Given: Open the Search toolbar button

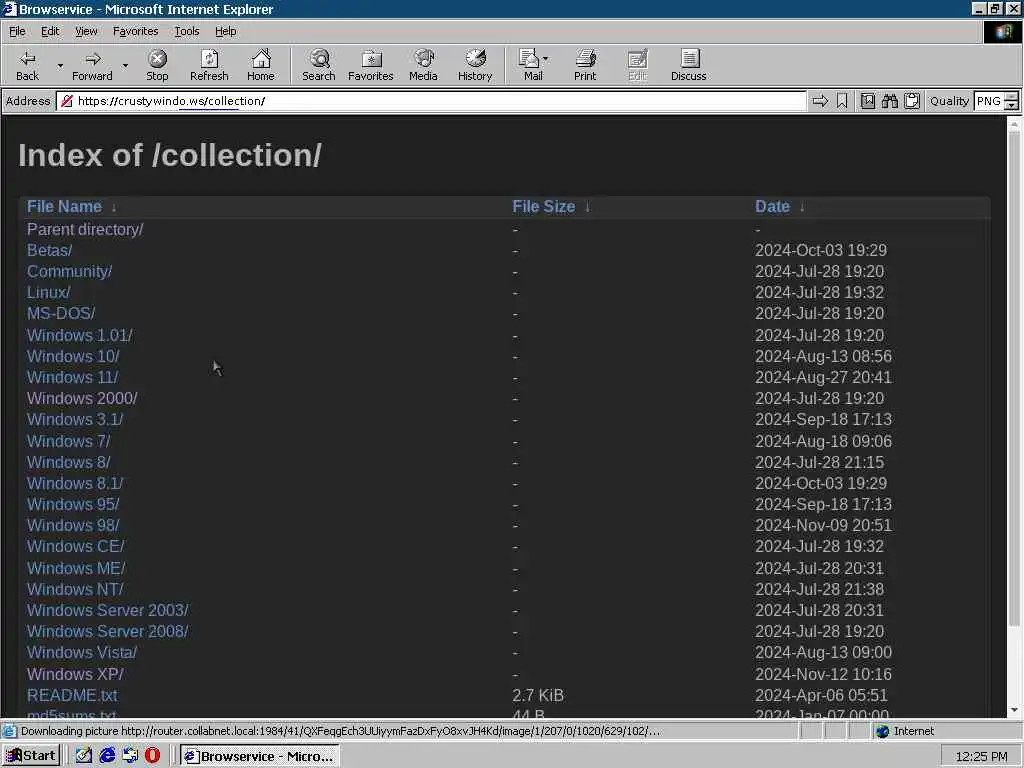Looking at the screenshot, I should [319, 65].
